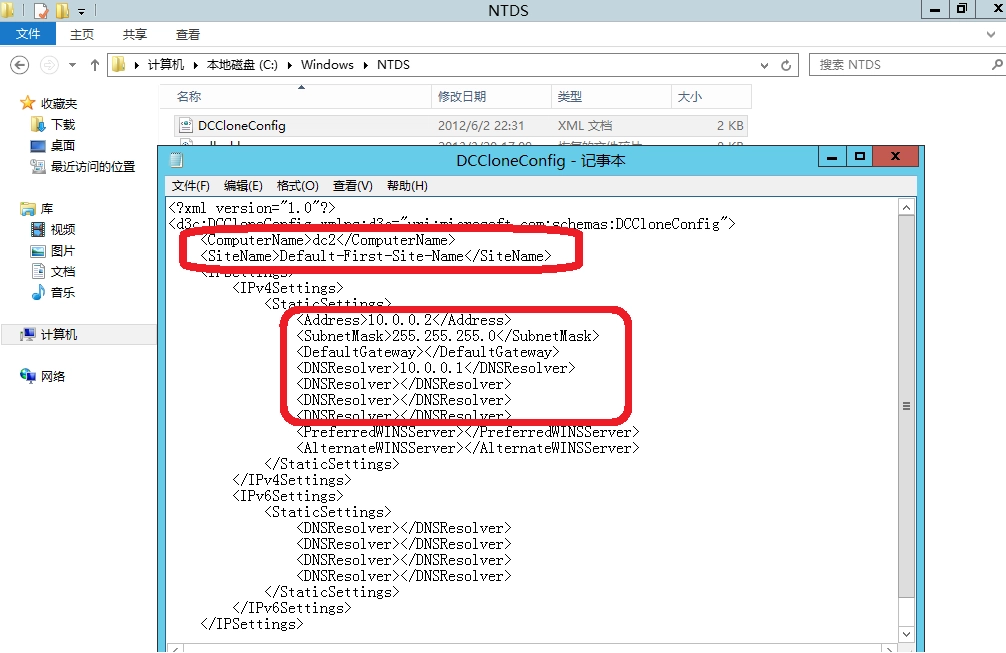1006x653 pixels.
Task: Select 最近访问的位置 in the navigation pane
Action: (x=92, y=167)
